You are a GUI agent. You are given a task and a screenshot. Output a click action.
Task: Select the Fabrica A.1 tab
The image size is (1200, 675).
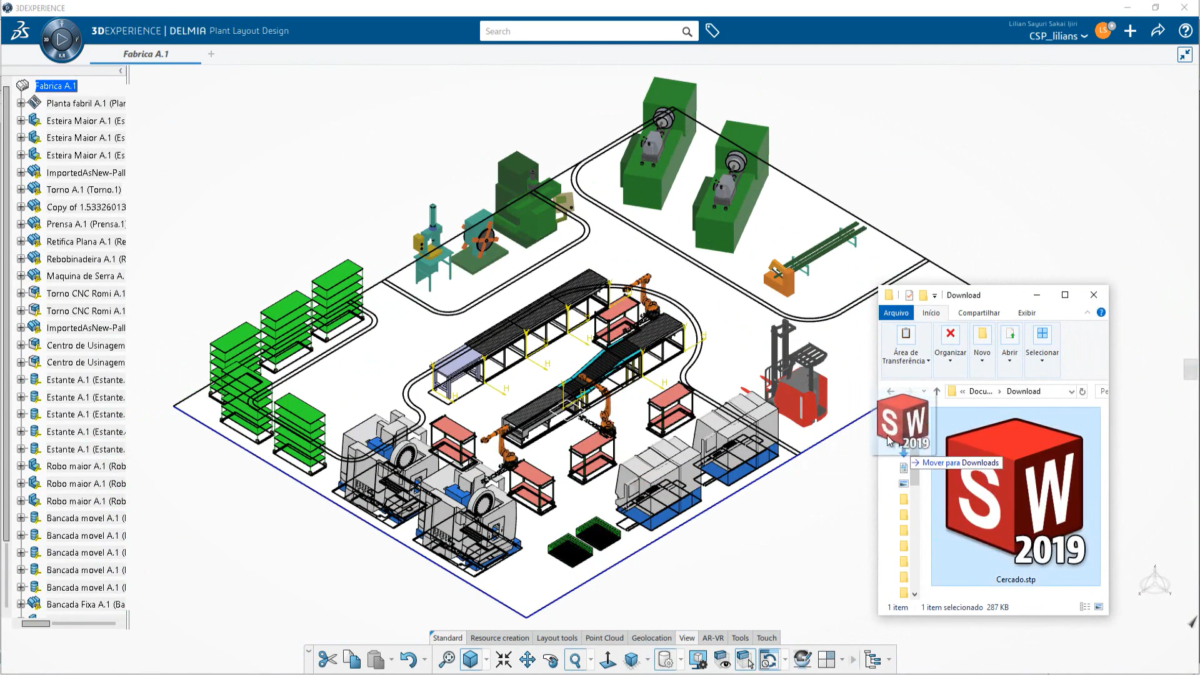tap(145, 54)
